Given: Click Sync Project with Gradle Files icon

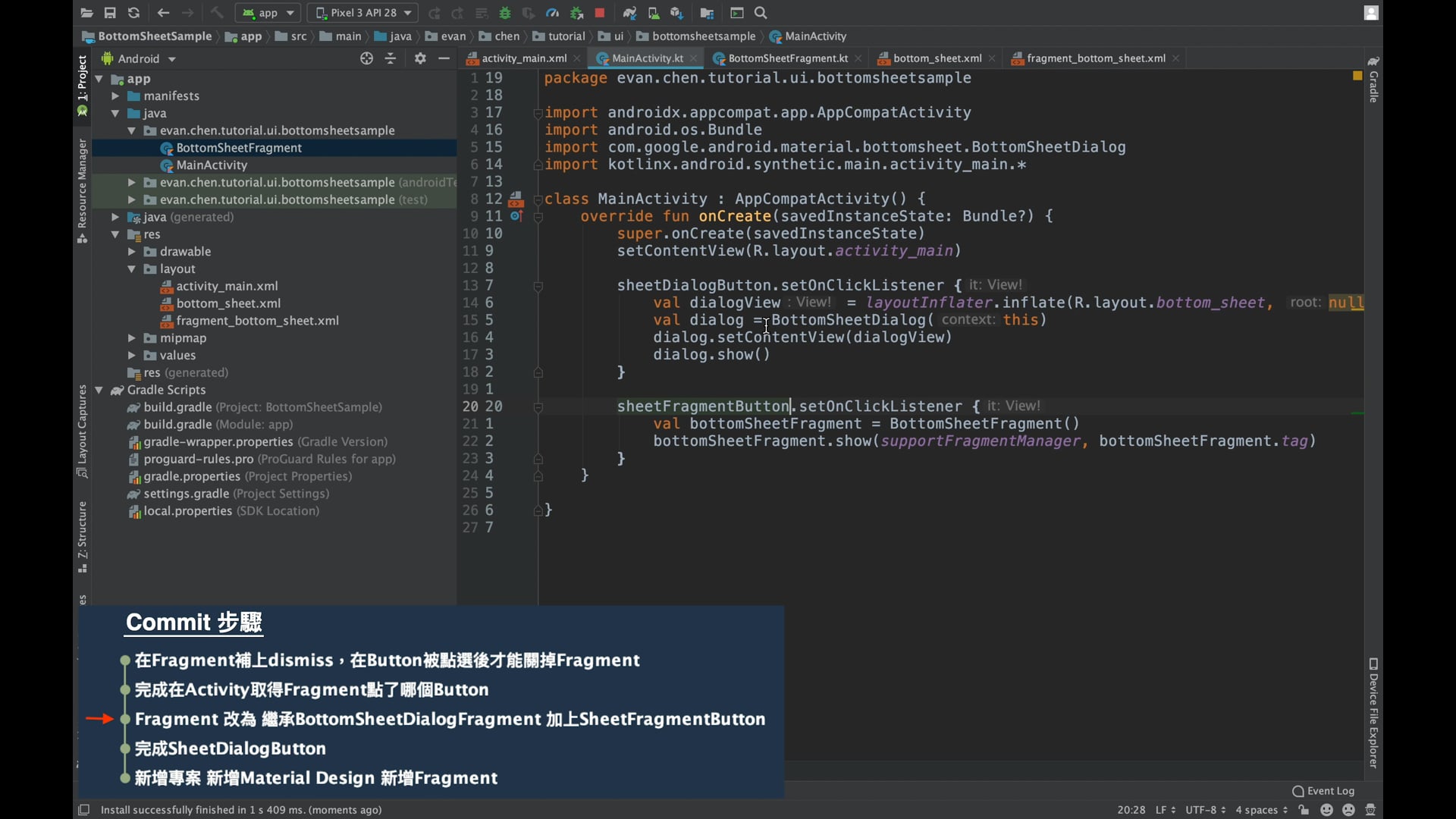Looking at the screenshot, I should [629, 13].
